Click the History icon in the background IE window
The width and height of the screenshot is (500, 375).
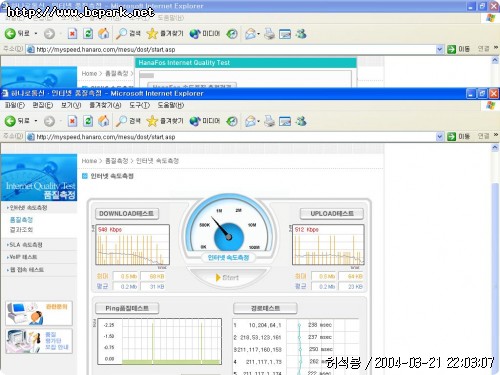[232, 33]
